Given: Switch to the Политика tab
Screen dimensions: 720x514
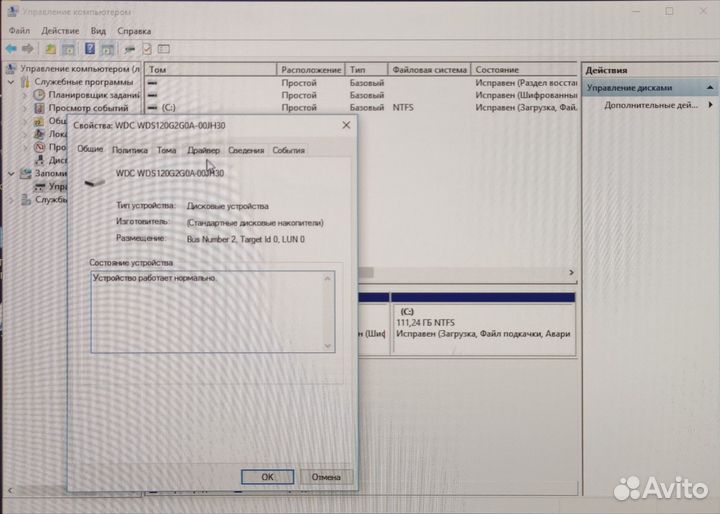Looking at the screenshot, I should [129, 150].
